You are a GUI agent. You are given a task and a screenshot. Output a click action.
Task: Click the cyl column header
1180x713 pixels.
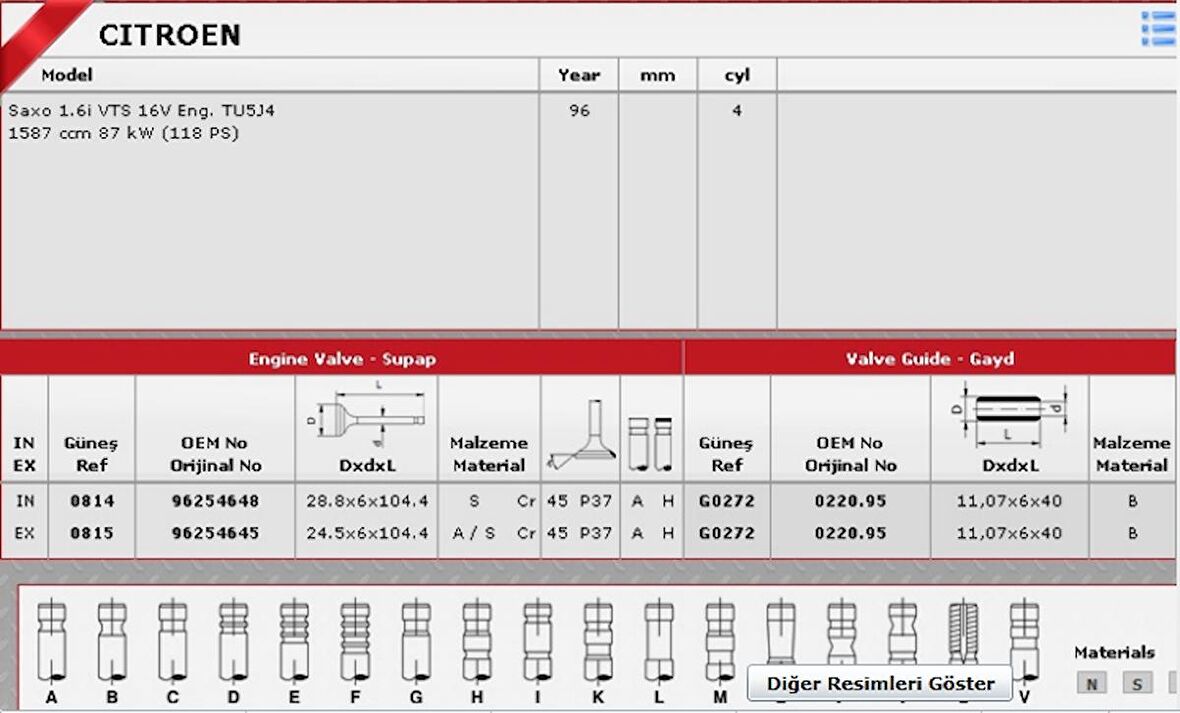point(737,75)
